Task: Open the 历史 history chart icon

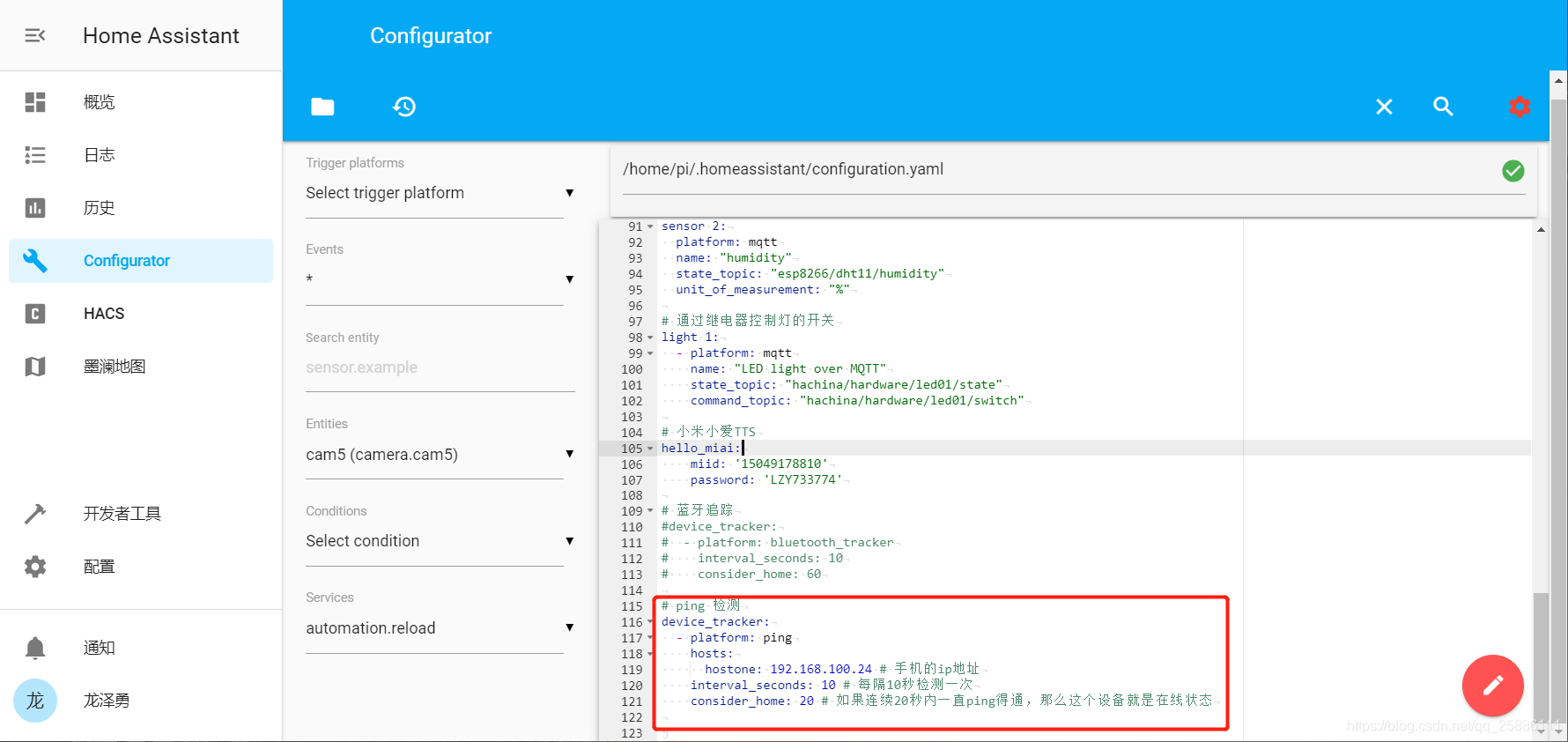Action: 35,208
